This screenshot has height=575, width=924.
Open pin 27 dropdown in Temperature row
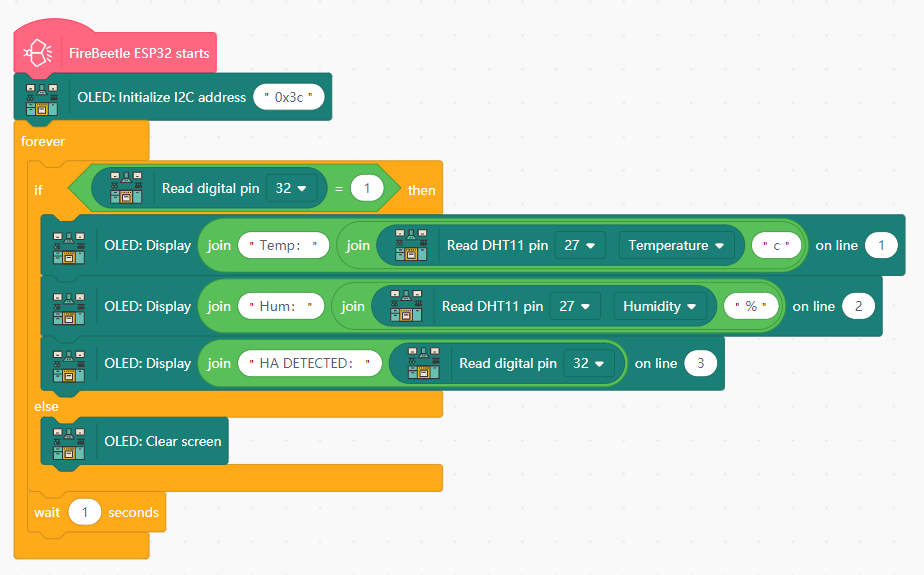coord(580,245)
